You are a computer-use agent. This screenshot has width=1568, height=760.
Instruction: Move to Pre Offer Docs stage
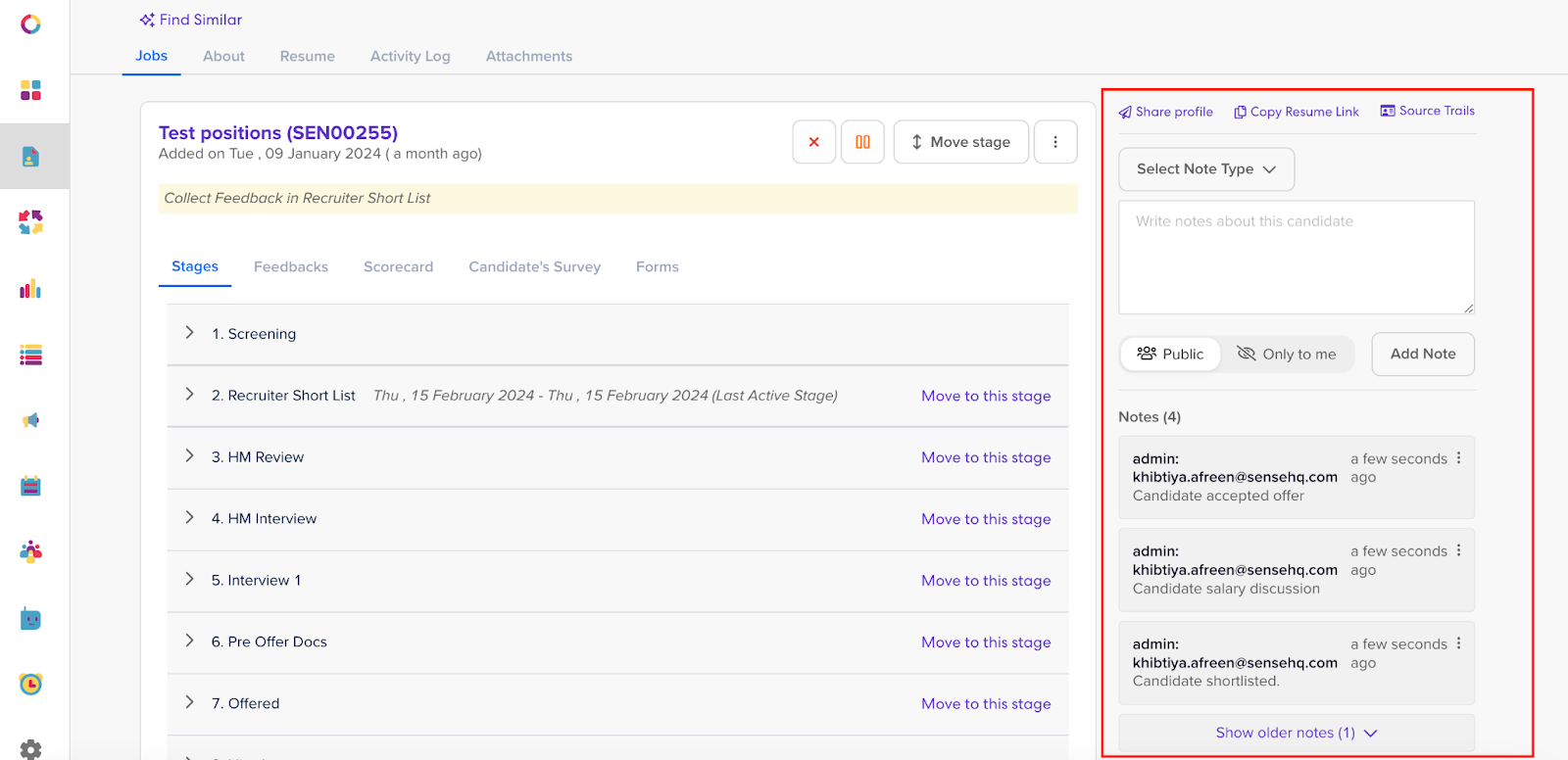point(986,642)
